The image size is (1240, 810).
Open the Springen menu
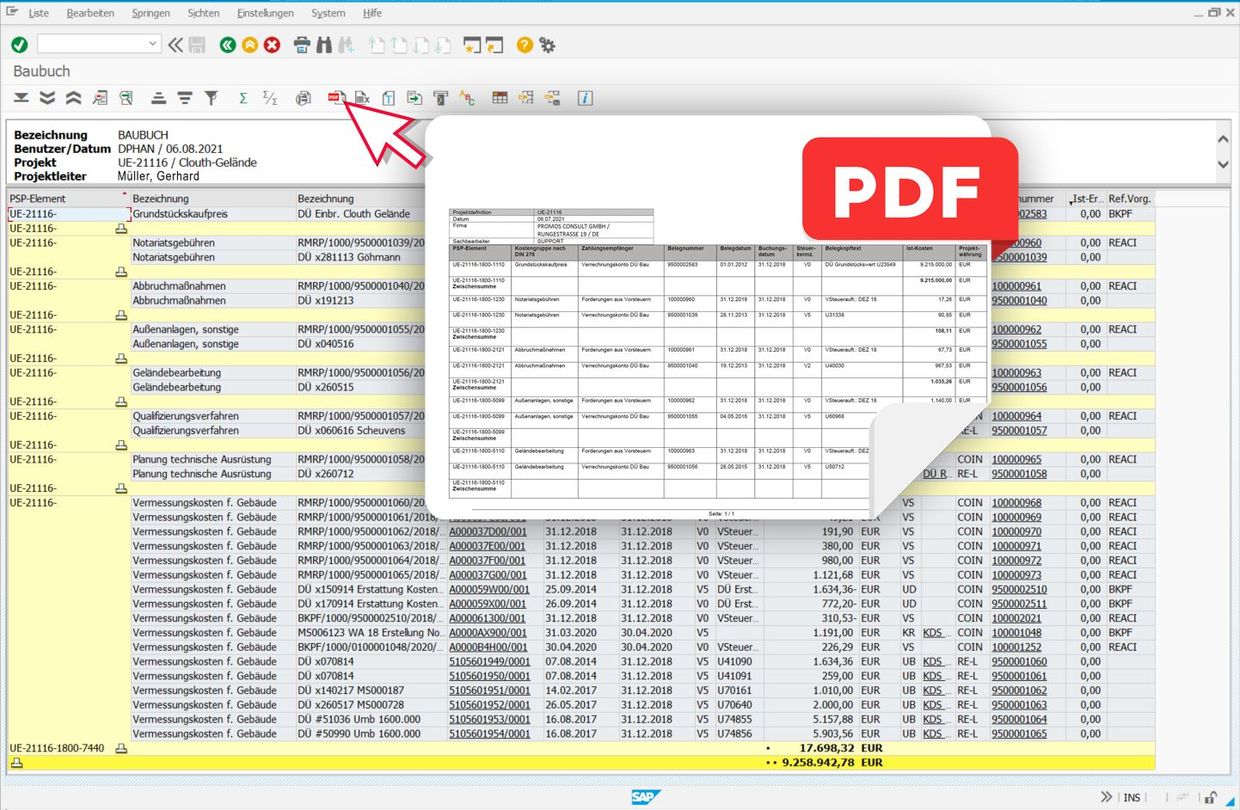pyautogui.click(x=151, y=13)
